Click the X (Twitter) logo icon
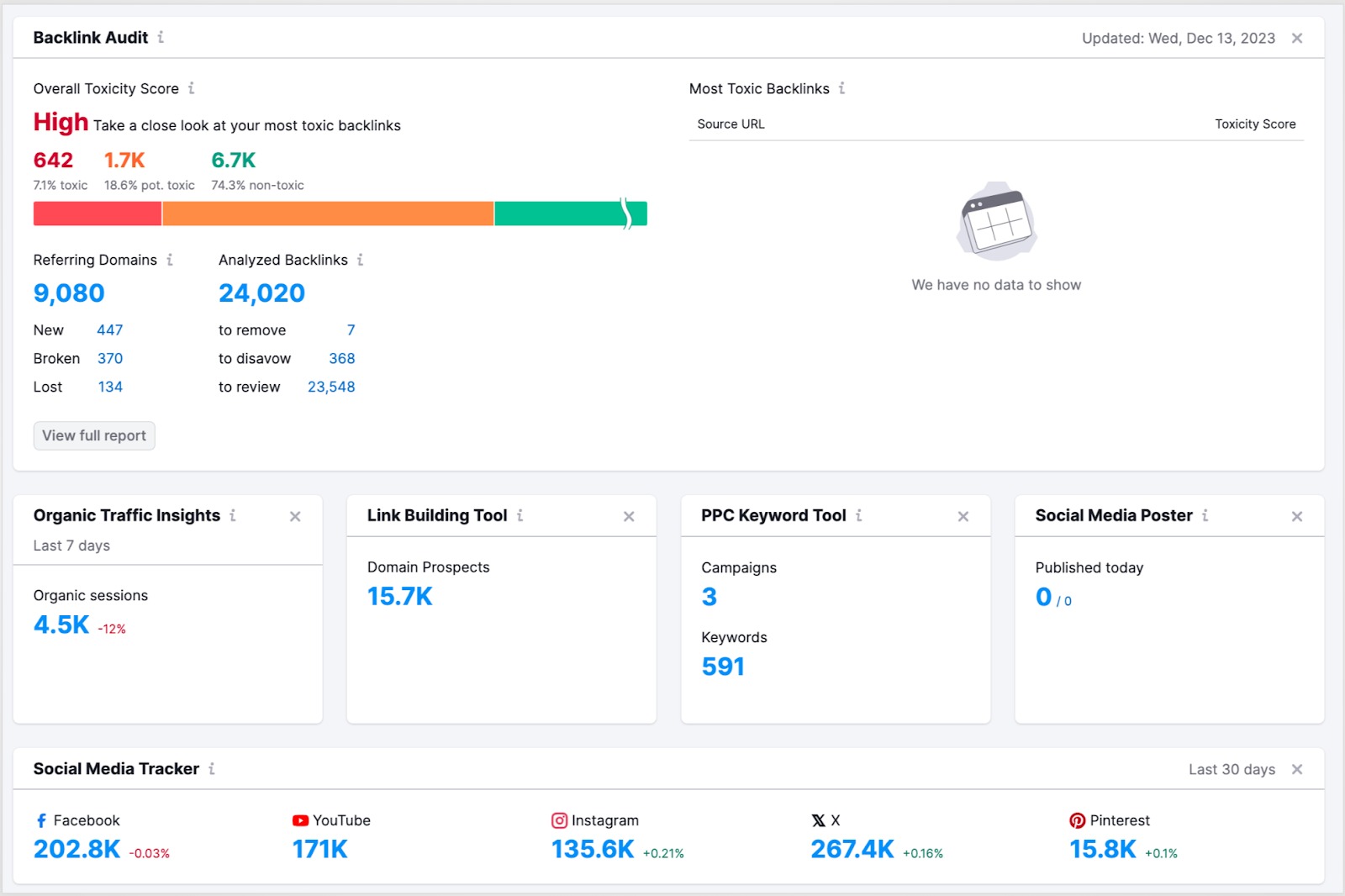Viewport: 1345px width, 896px height. (x=818, y=820)
